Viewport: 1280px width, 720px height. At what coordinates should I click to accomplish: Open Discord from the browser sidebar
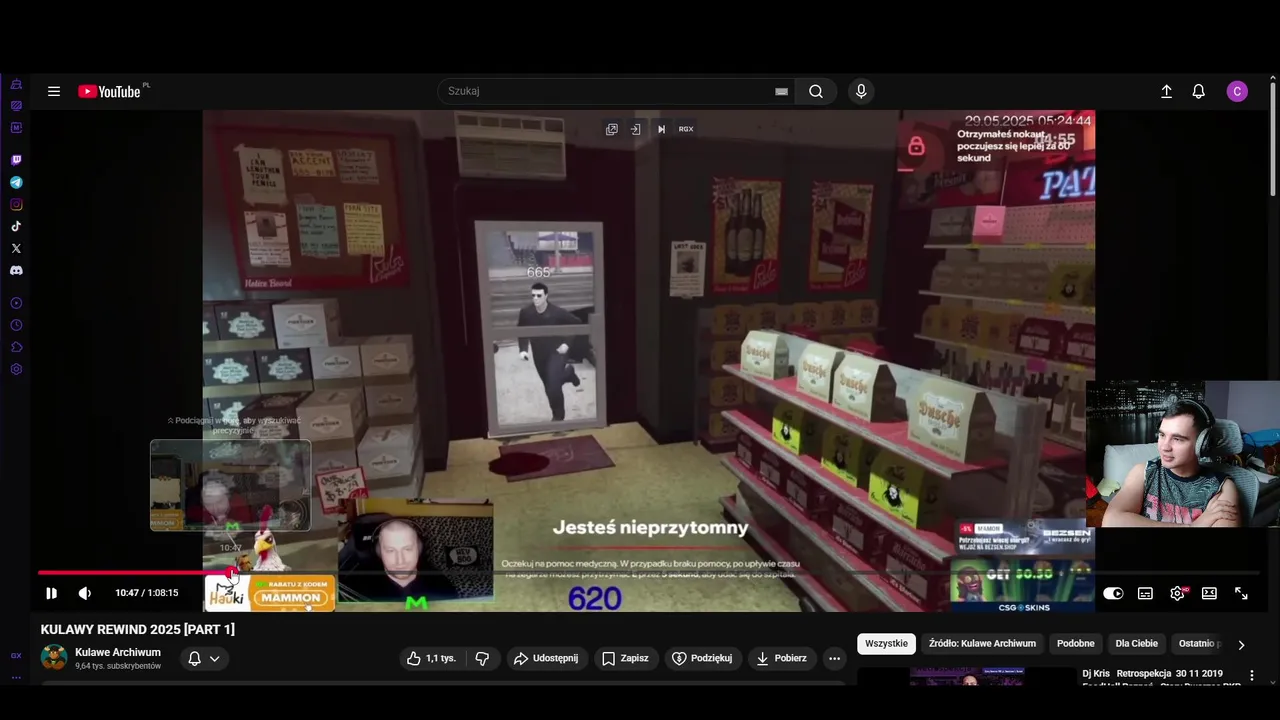tap(16, 270)
